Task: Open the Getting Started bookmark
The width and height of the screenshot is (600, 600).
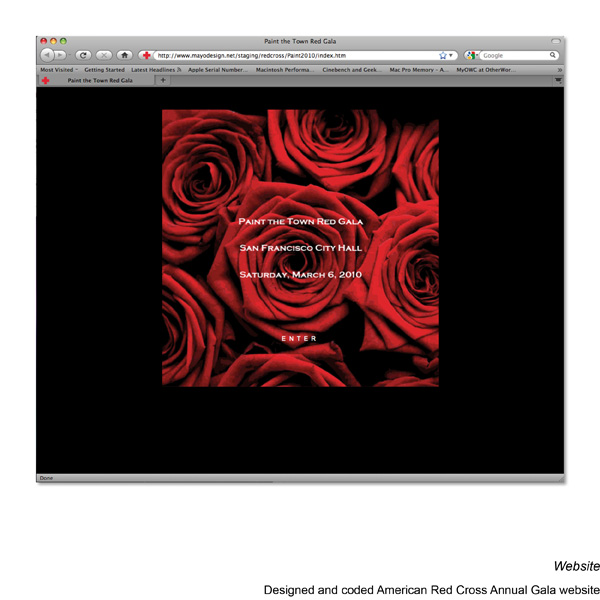Action: pos(104,70)
